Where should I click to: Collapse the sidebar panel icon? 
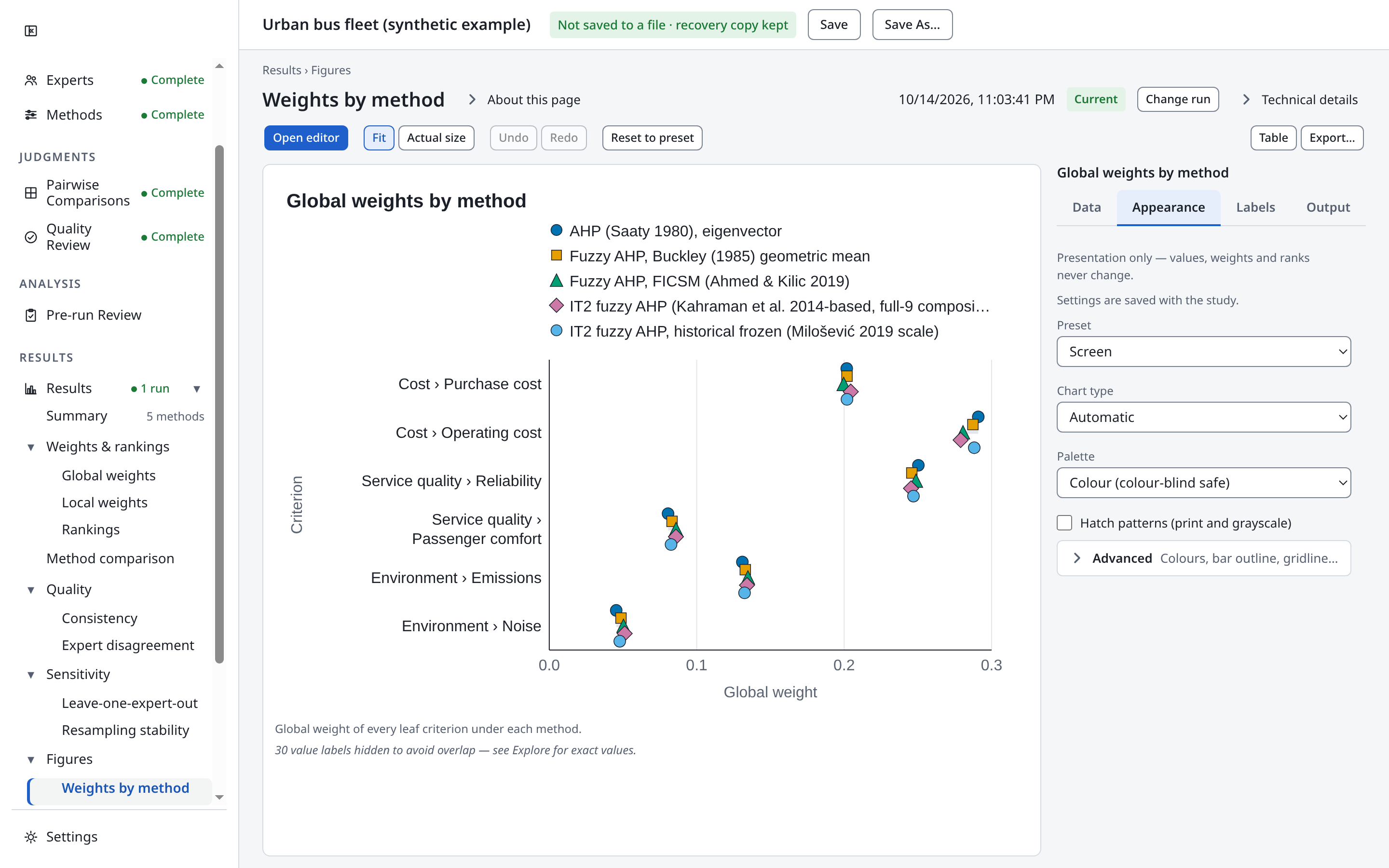[31, 31]
